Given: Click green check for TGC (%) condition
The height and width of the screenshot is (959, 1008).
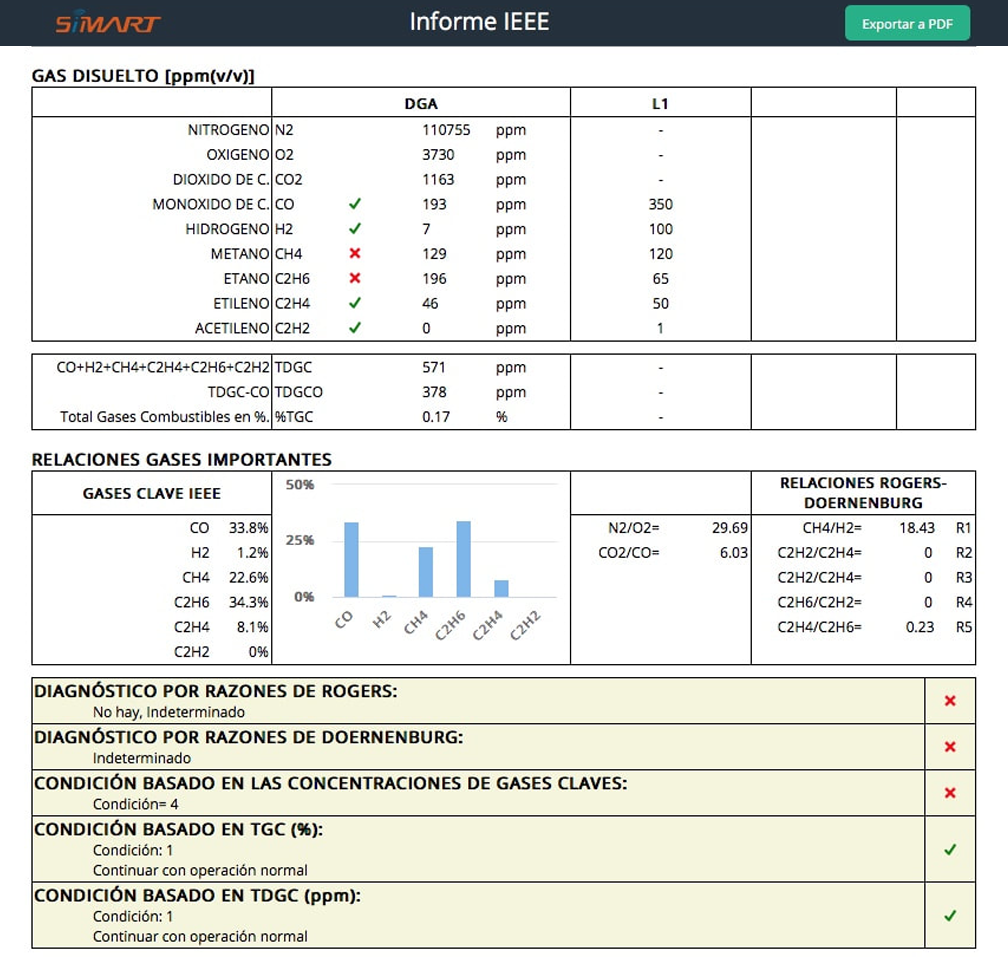Looking at the screenshot, I should tap(950, 850).
